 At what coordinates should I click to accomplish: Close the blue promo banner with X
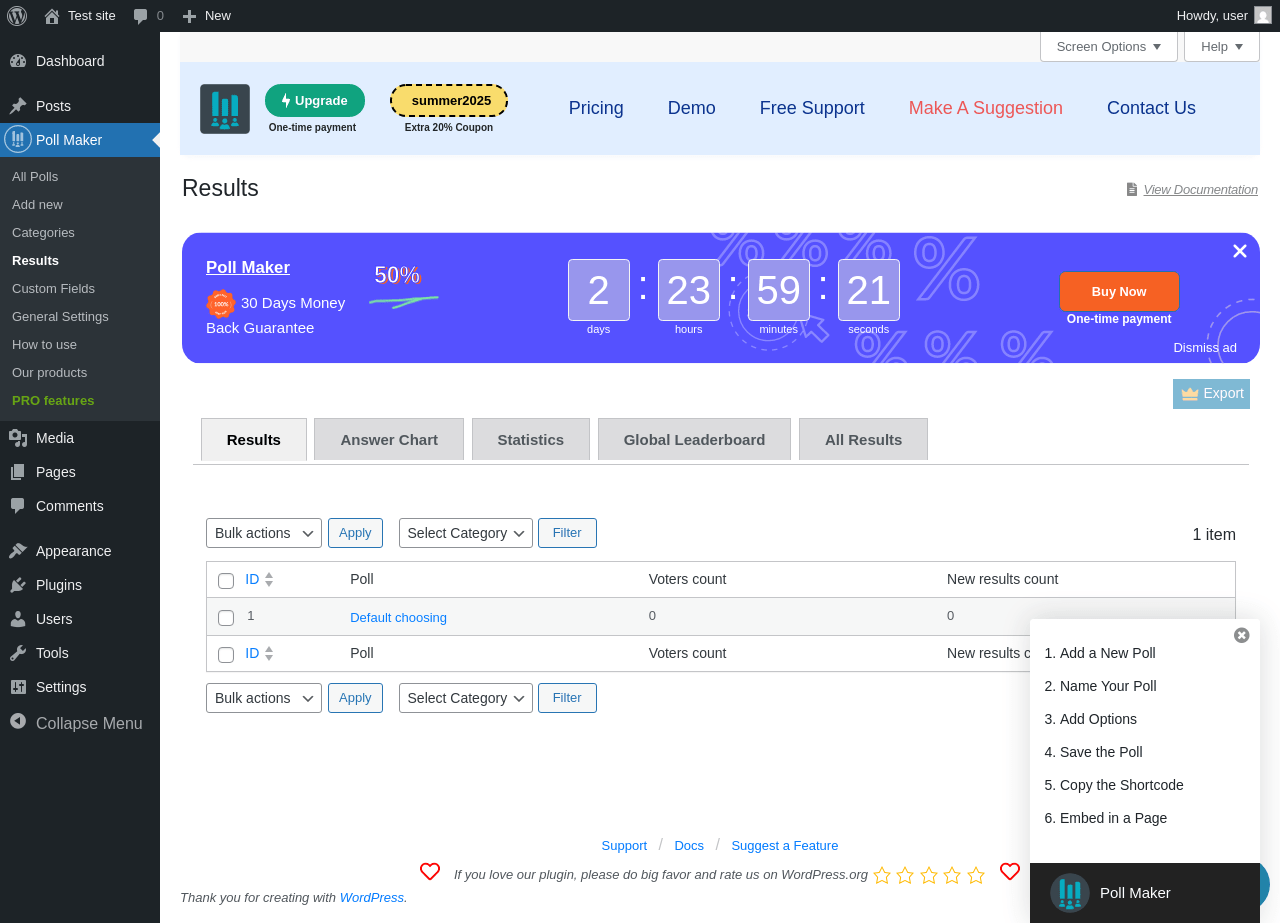[x=1240, y=251]
